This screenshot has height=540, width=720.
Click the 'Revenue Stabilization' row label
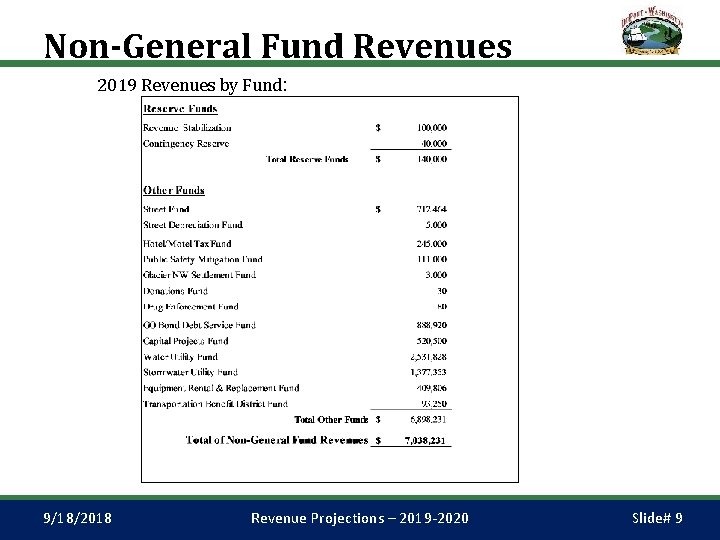point(187,128)
